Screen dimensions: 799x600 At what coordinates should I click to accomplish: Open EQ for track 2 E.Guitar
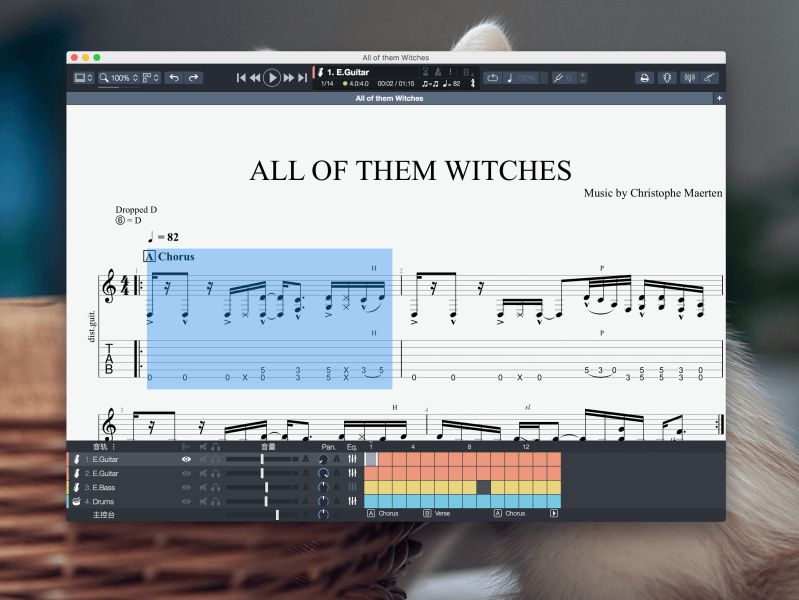352,473
